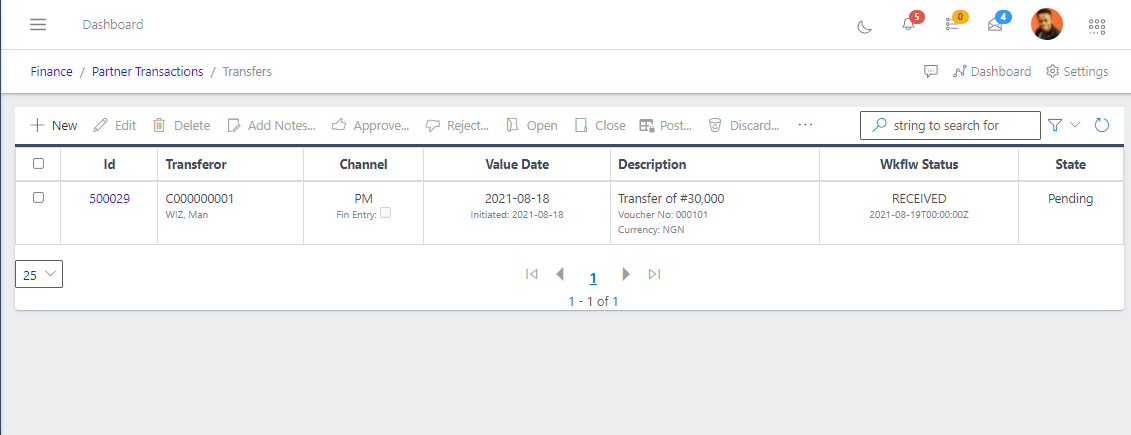Image resolution: width=1131 pixels, height=435 pixels.
Task: Sort by State column header
Action: [x=1070, y=164]
